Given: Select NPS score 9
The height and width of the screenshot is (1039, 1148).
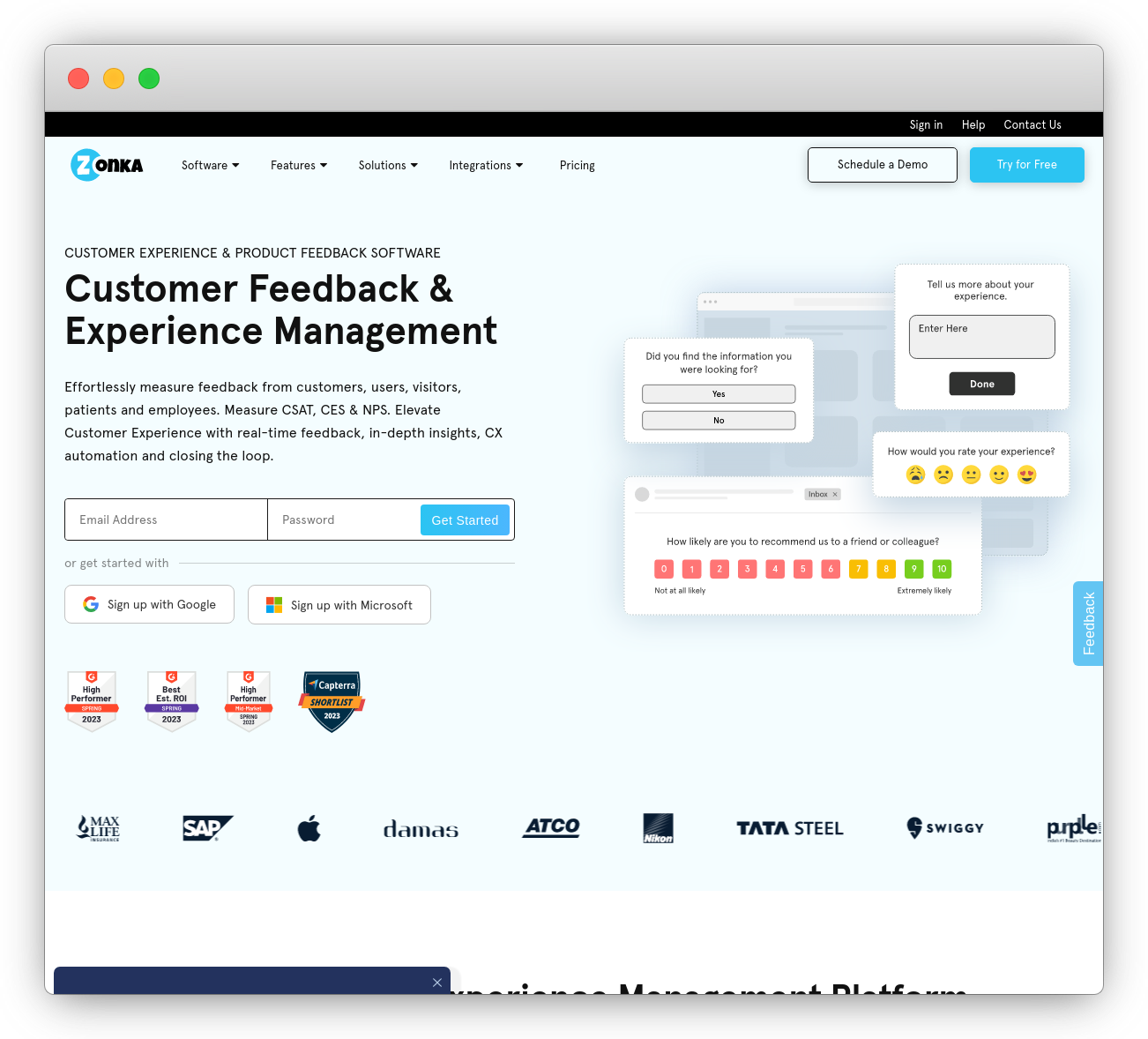Looking at the screenshot, I should point(914,569).
